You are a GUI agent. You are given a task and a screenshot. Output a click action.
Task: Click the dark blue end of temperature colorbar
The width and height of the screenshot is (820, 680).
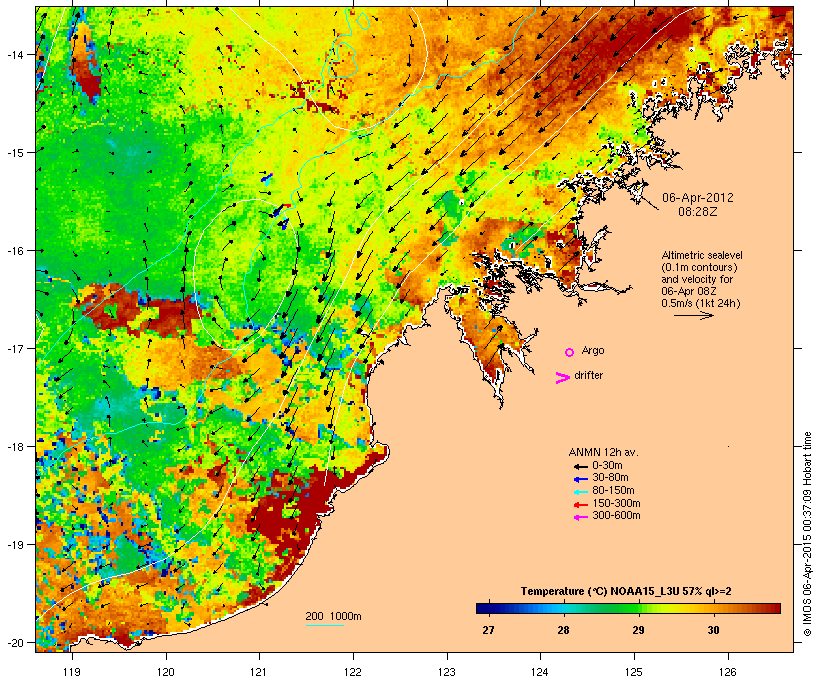coord(484,608)
